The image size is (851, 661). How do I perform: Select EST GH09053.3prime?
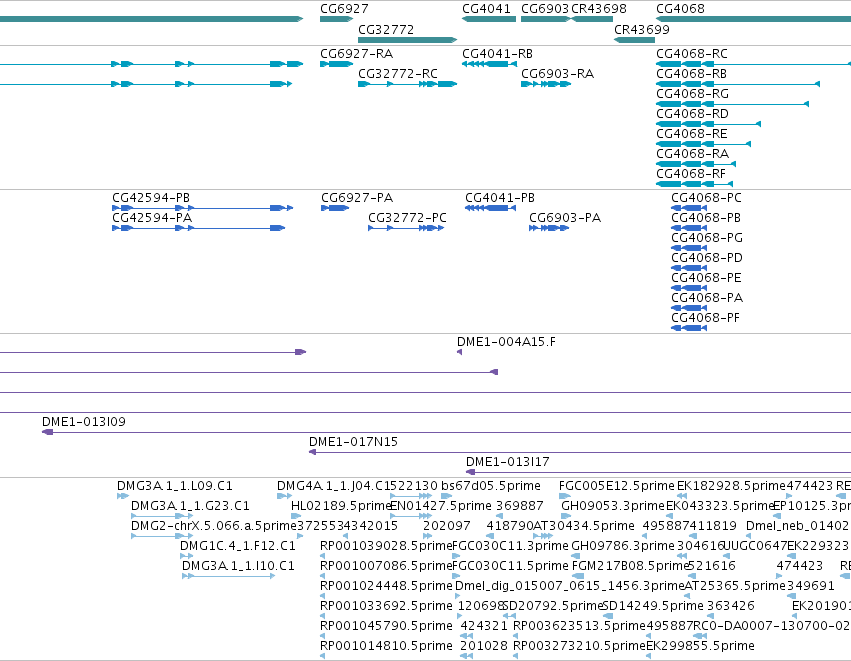tap(613, 506)
